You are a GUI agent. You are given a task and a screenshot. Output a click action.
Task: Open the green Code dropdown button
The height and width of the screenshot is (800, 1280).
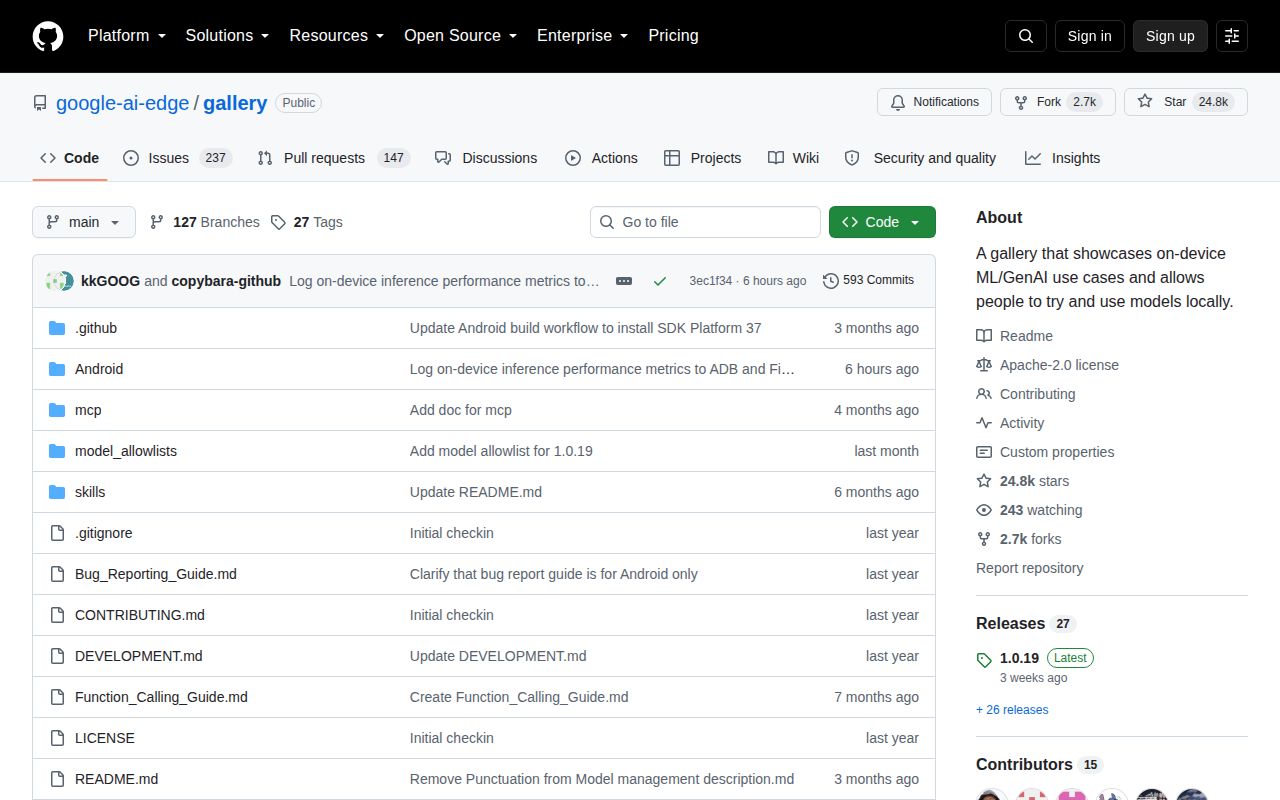[x=882, y=222]
